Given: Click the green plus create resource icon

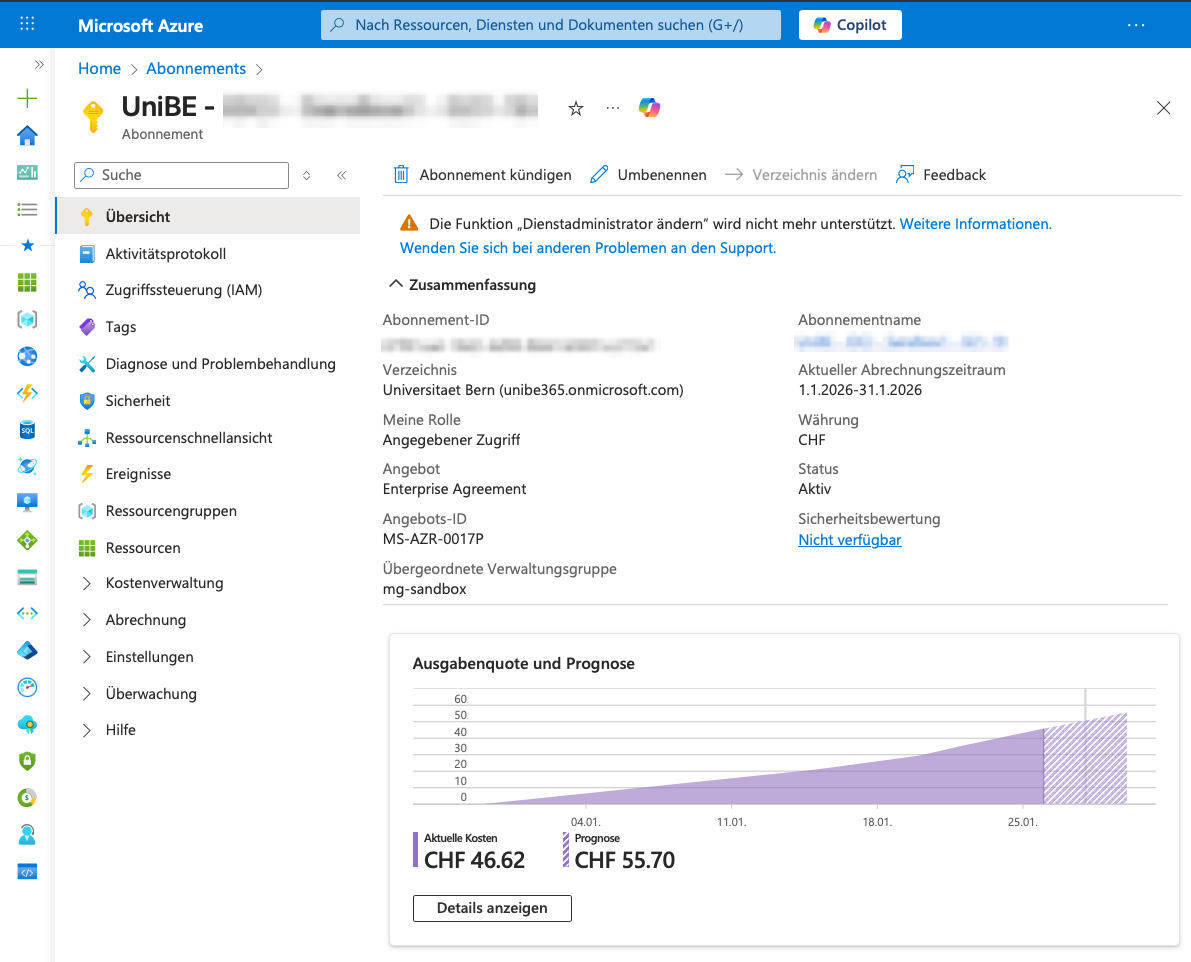Looking at the screenshot, I should (27, 98).
